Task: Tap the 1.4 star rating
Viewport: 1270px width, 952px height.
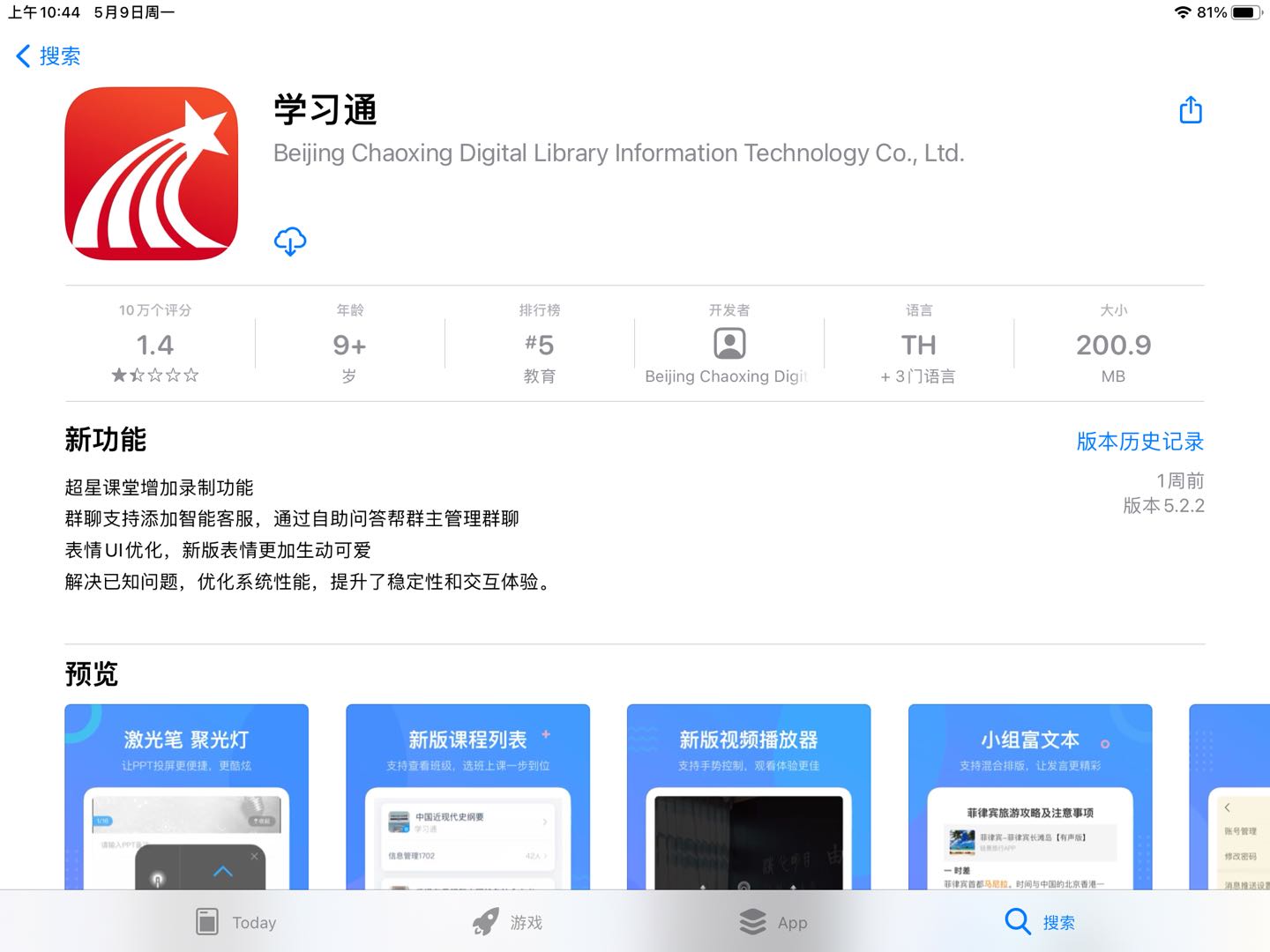Action: [x=155, y=345]
